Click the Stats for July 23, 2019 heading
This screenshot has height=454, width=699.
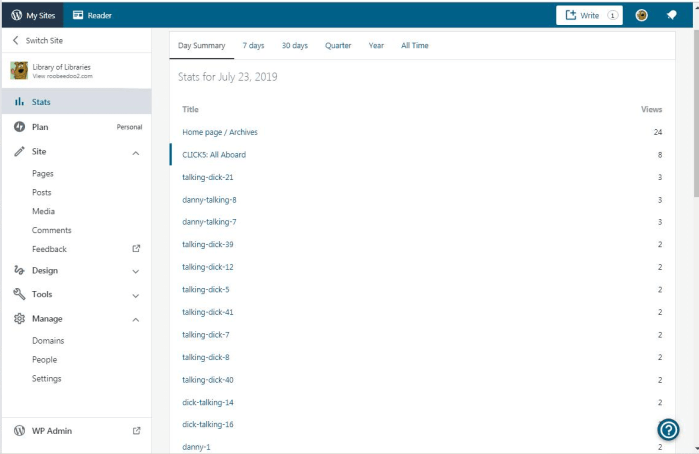(227, 77)
